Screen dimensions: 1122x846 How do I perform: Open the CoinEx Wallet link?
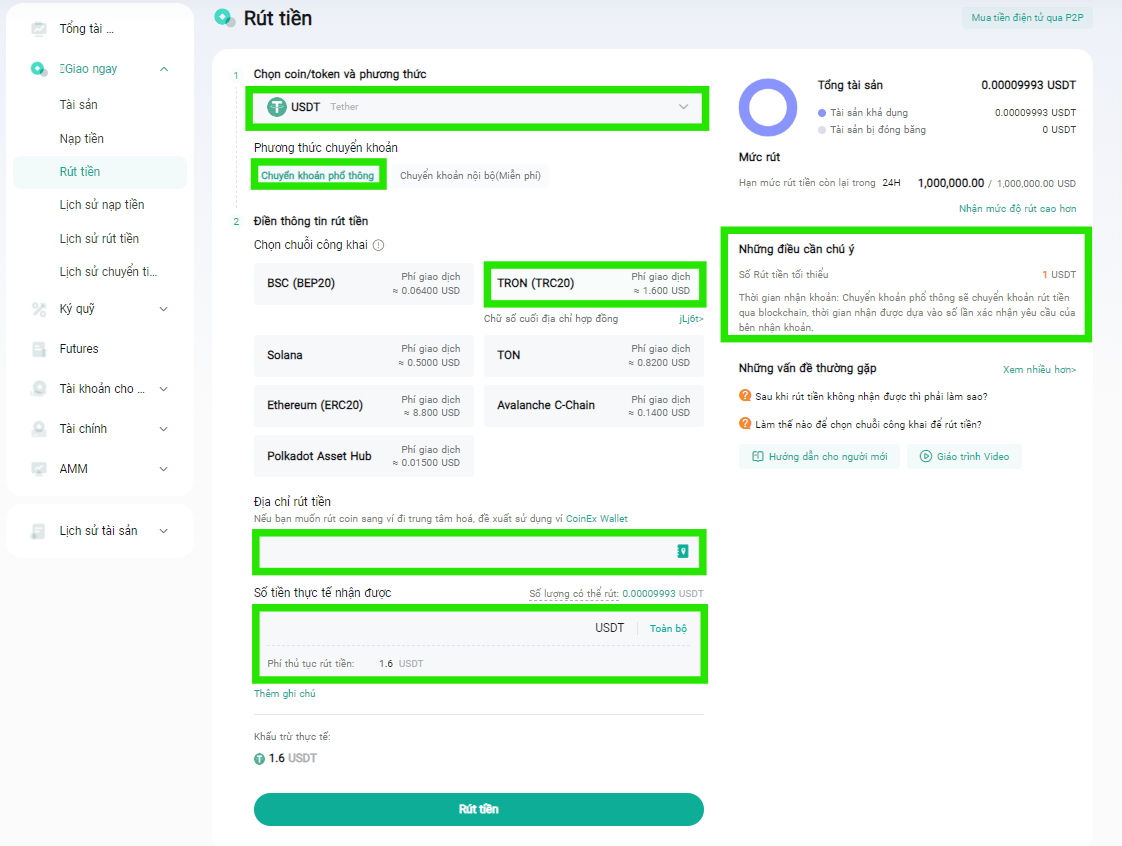point(597,519)
